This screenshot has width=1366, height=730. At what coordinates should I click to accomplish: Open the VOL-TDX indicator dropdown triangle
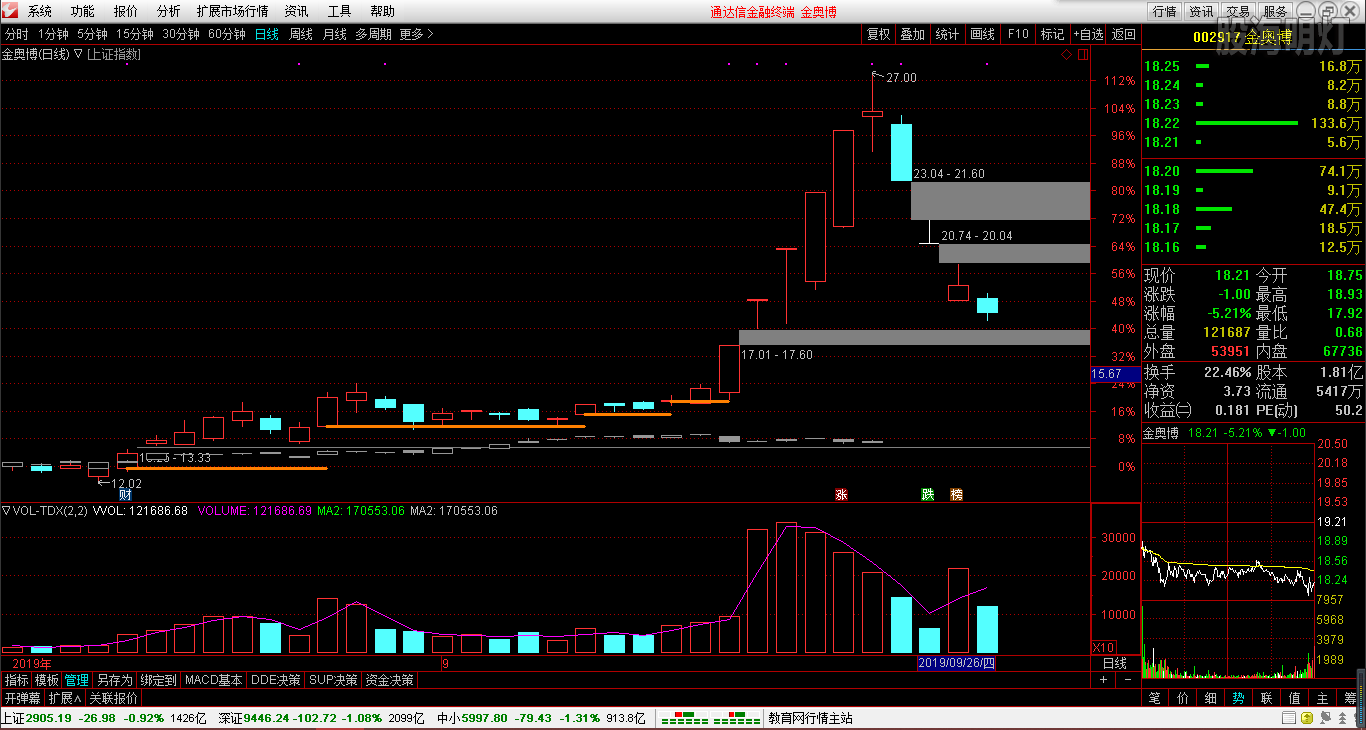[x=7, y=511]
